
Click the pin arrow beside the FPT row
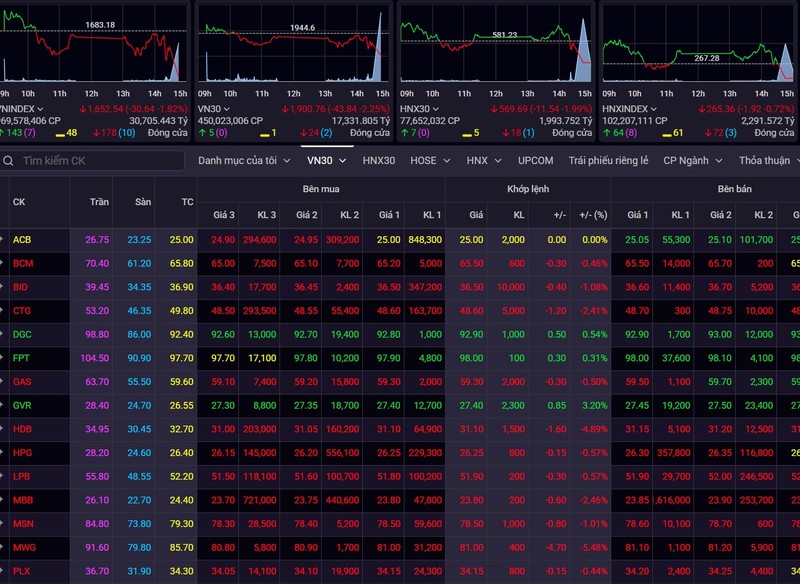pos(3,358)
